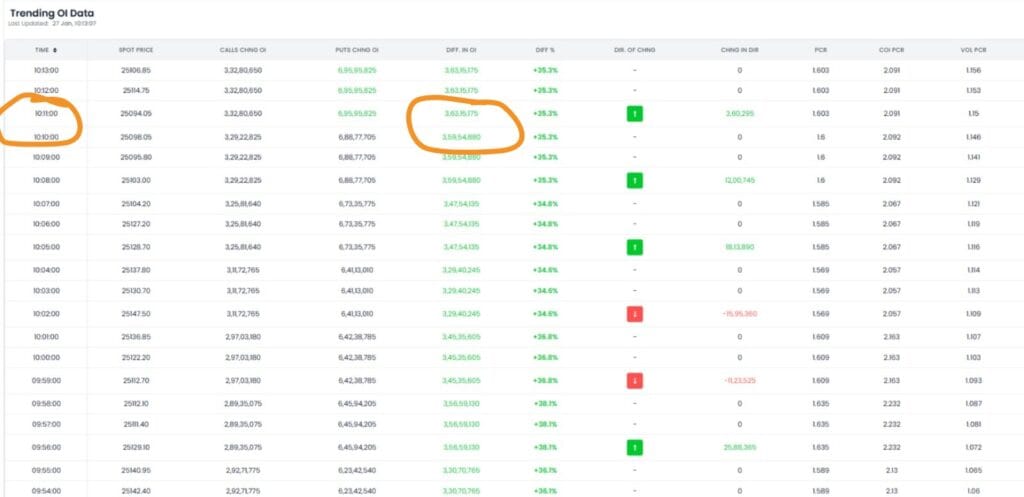Click the DIFF. IN OI column header
Image resolution: width=1024 pixels, height=497 pixels.
tap(461, 50)
